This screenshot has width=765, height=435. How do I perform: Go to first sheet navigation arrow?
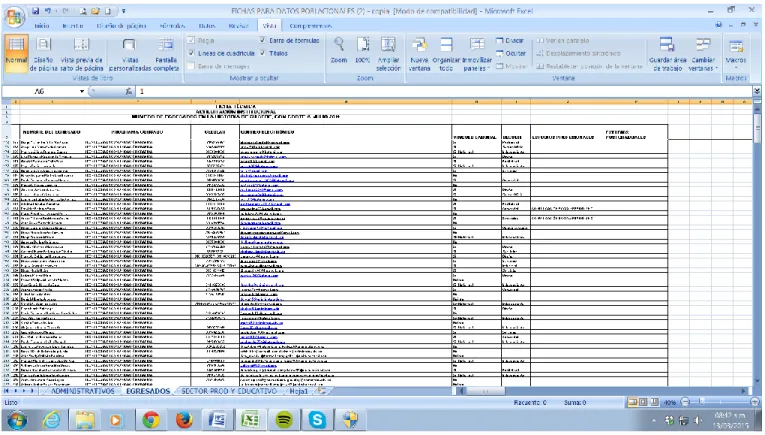click(x=7, y=391)
